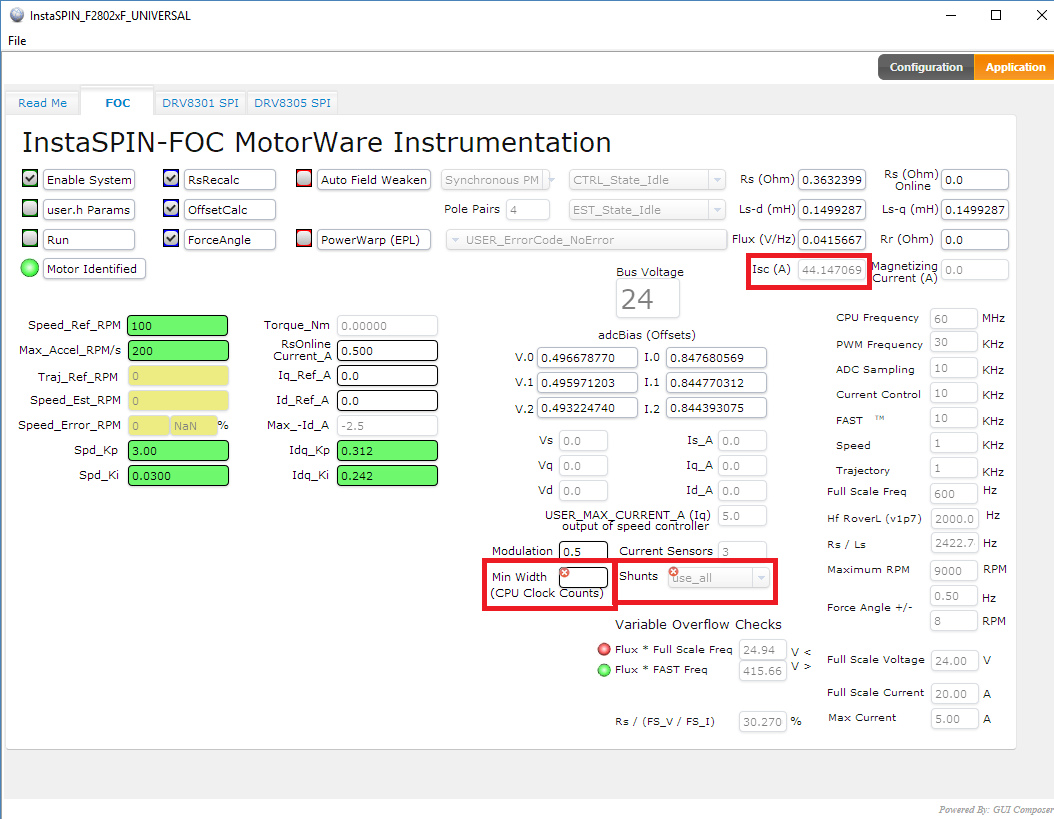The width and height of the screenshot is (1054, 819).
Task: Click the Flux (V/Hz) value field
Action: click(x=832, y=239)
